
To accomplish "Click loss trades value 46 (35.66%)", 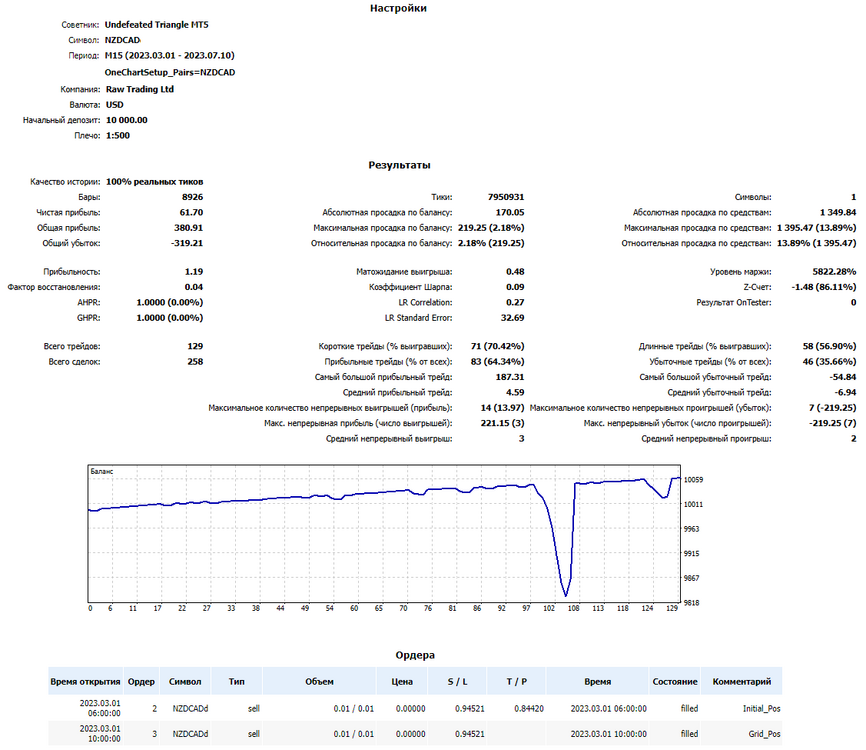I will (830, 362).
